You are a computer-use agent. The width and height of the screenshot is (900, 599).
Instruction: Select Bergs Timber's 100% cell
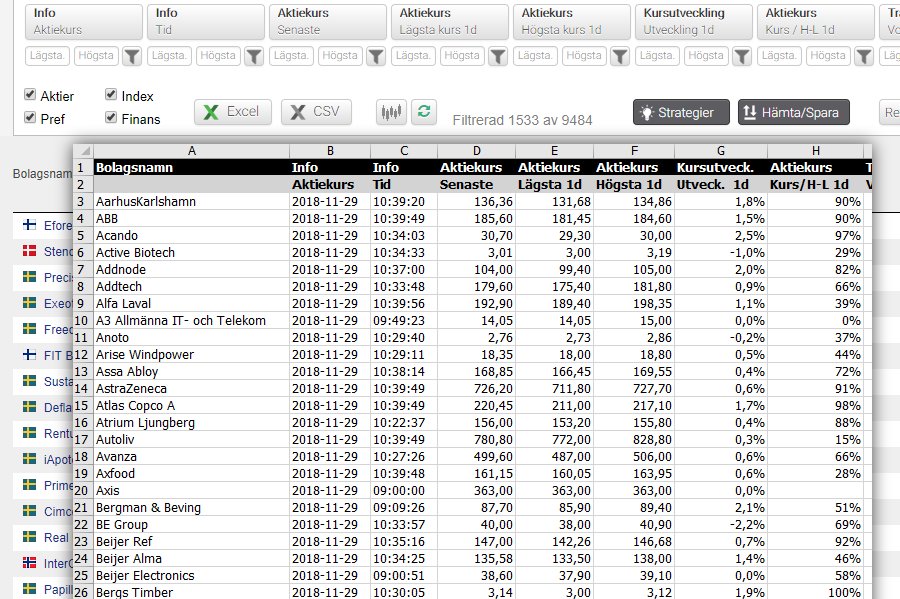click(816, 592)
